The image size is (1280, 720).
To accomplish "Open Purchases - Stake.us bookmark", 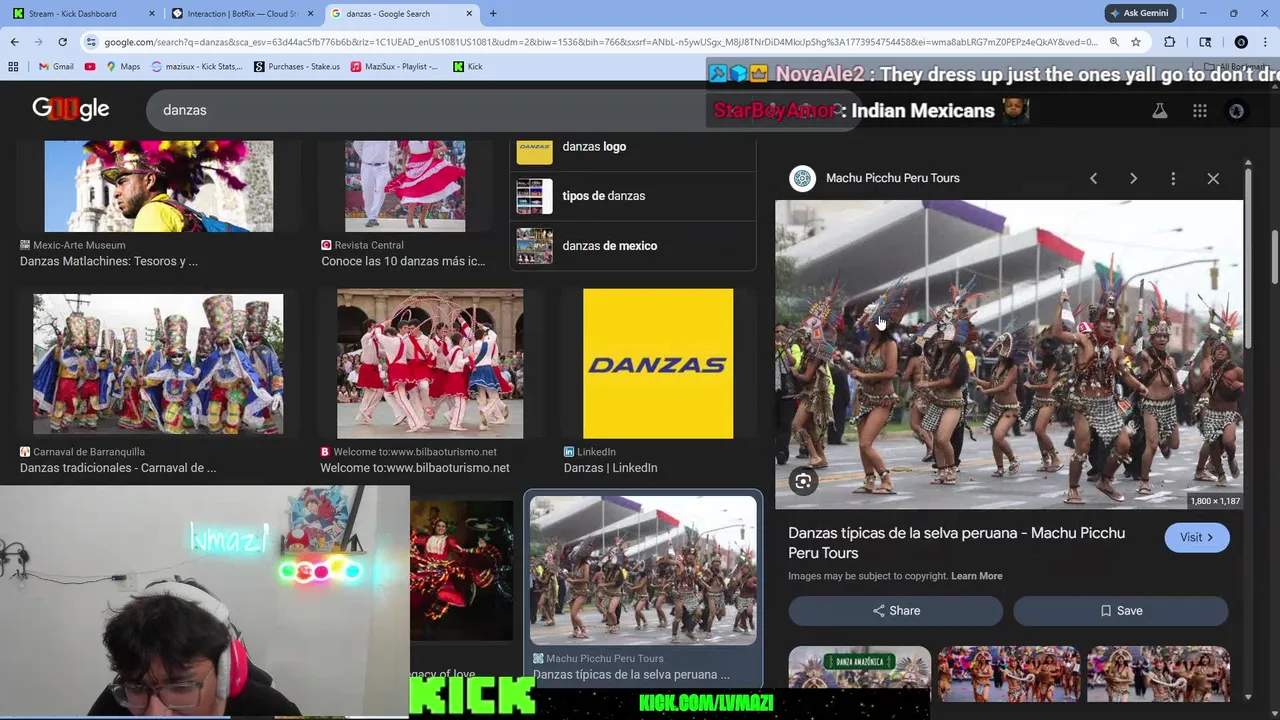I will pyautogui.click(x=297, y=66).
